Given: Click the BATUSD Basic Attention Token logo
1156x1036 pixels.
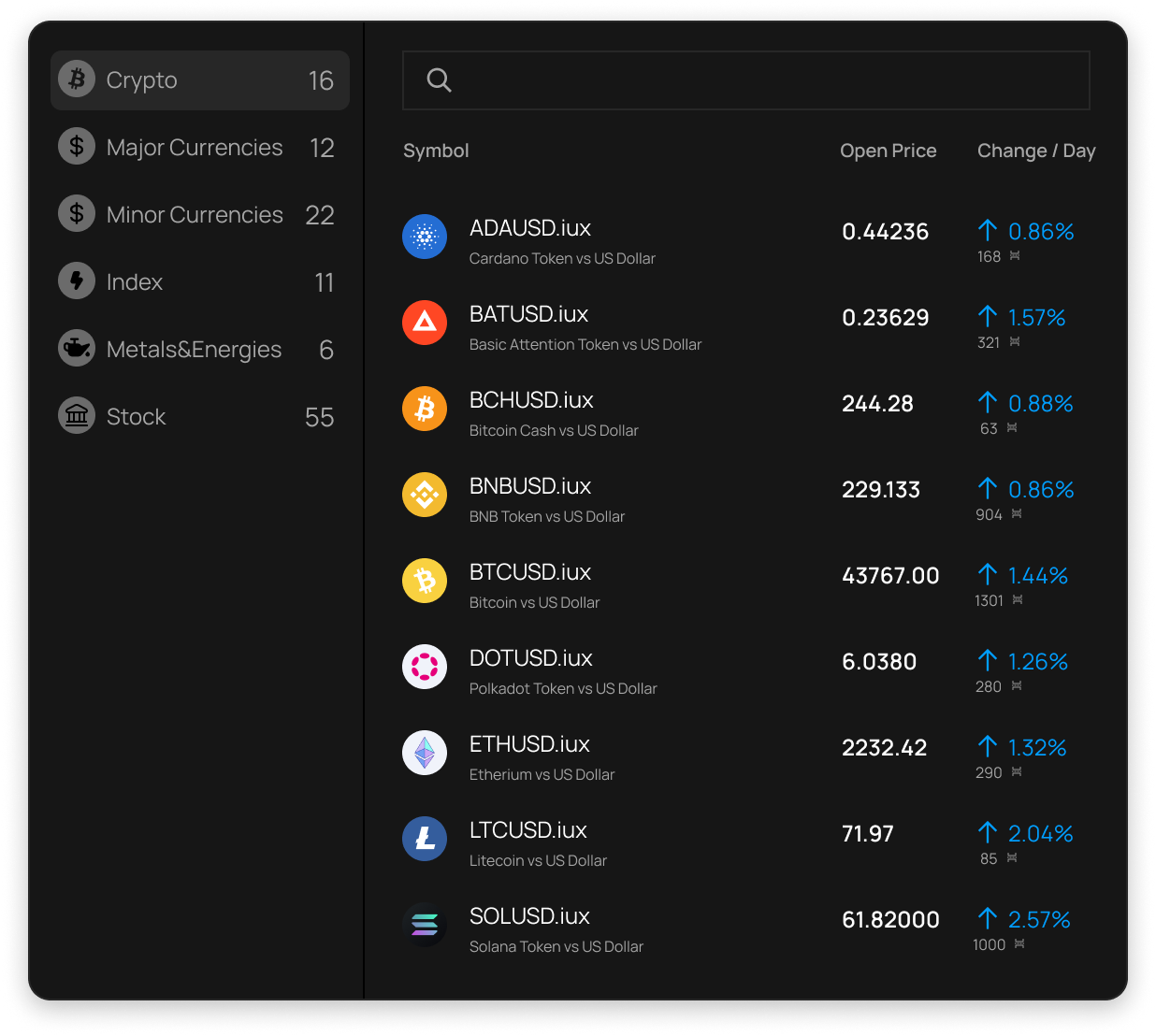Looking at the screenshot, I should click(x=425, y=324).
